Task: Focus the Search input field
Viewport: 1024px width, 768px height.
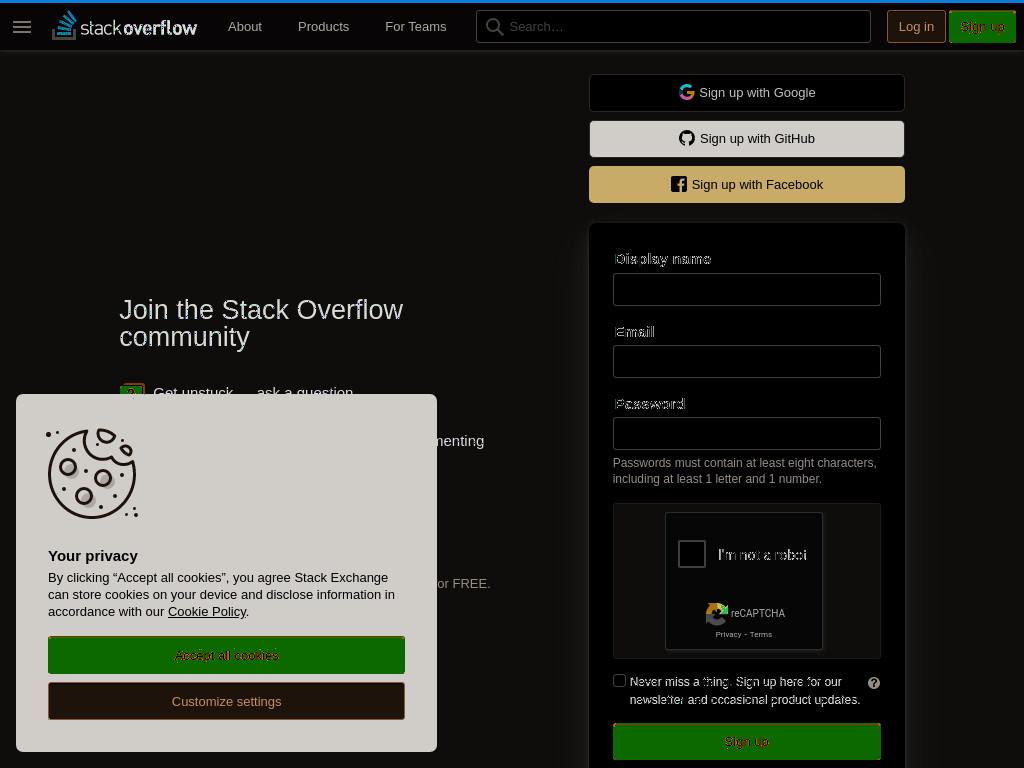Action: tap(673, 27)
